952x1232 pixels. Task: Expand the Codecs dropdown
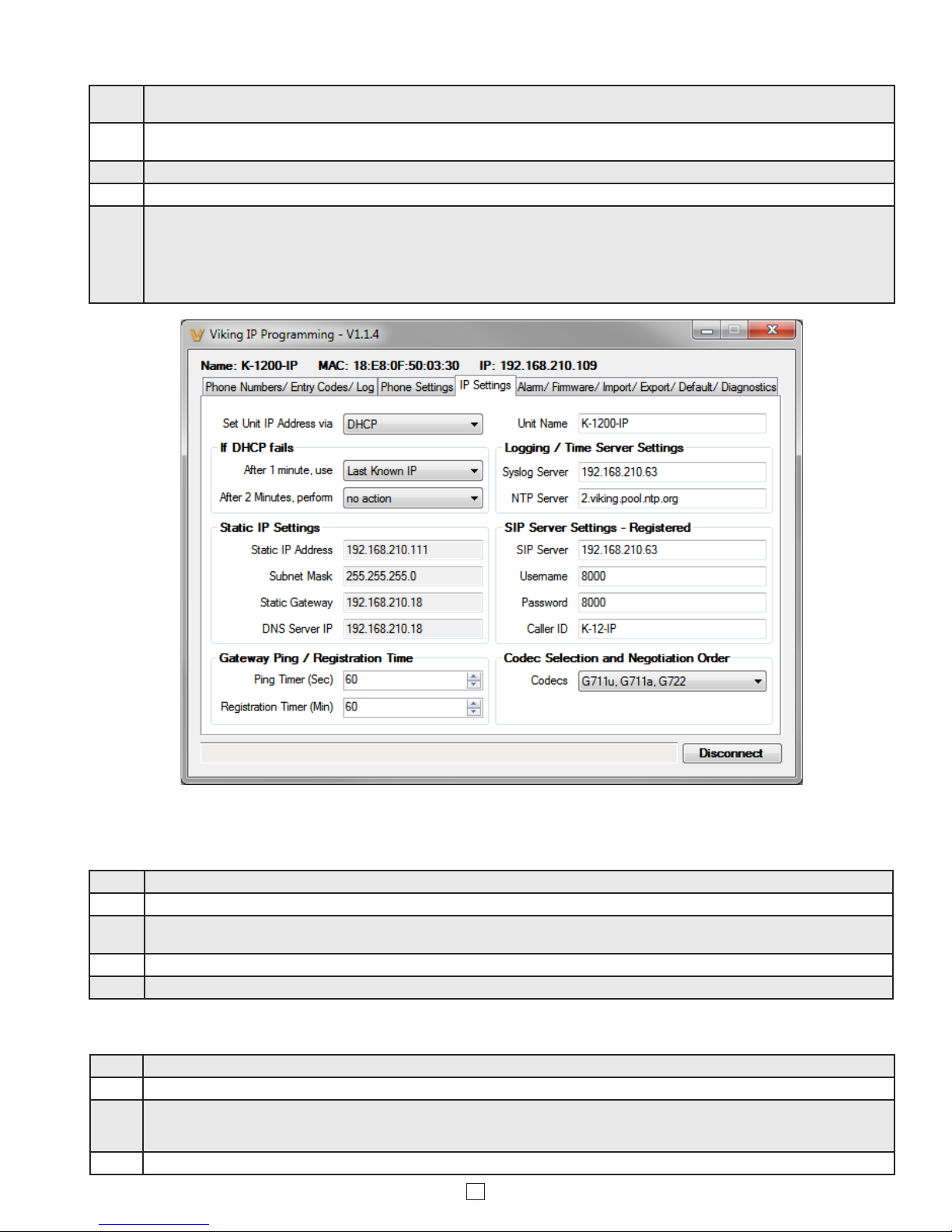click(x=672, y=682)
